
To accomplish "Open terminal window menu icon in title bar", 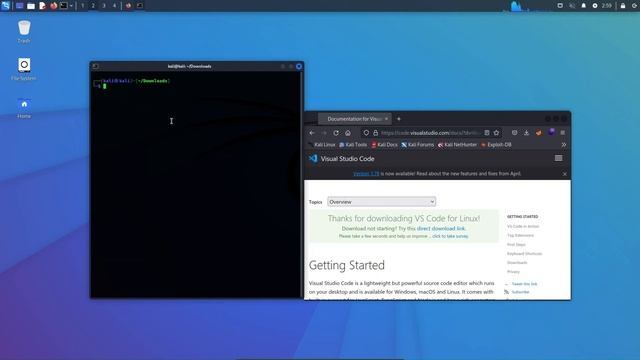I will 96,66.
